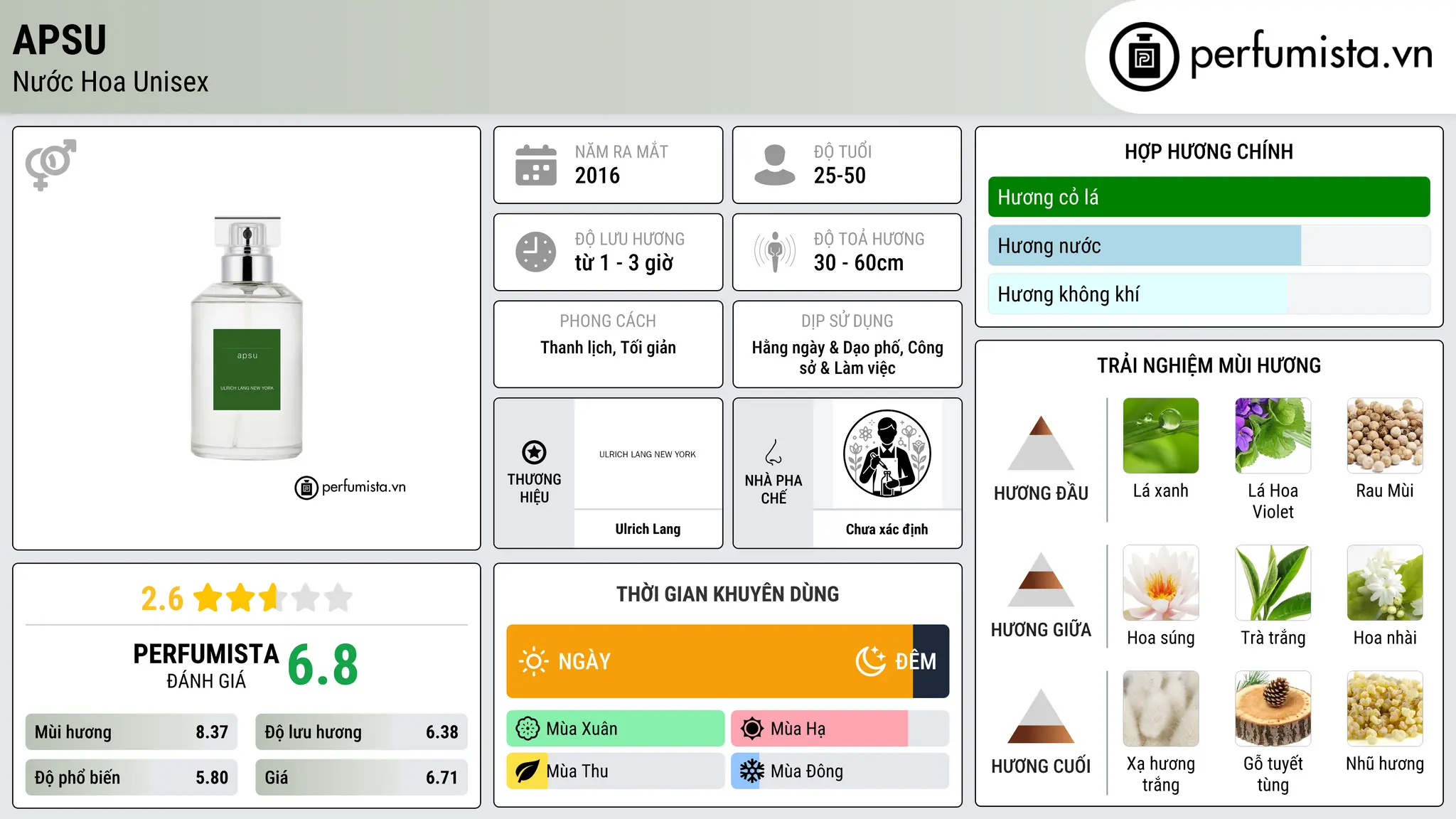Open the Xạ hương trắng note thumbnail
The width and height of the screenshot is (1456, 819).
[1160, 709]
